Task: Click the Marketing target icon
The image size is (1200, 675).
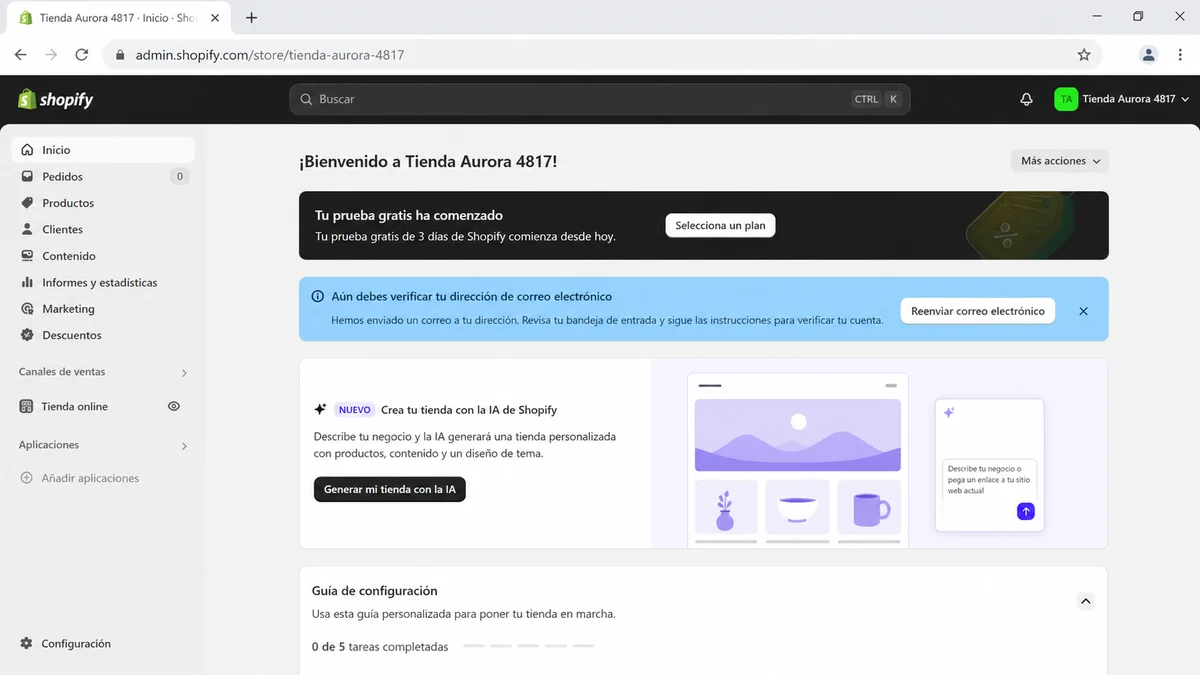Action: (x=27, y=309)
